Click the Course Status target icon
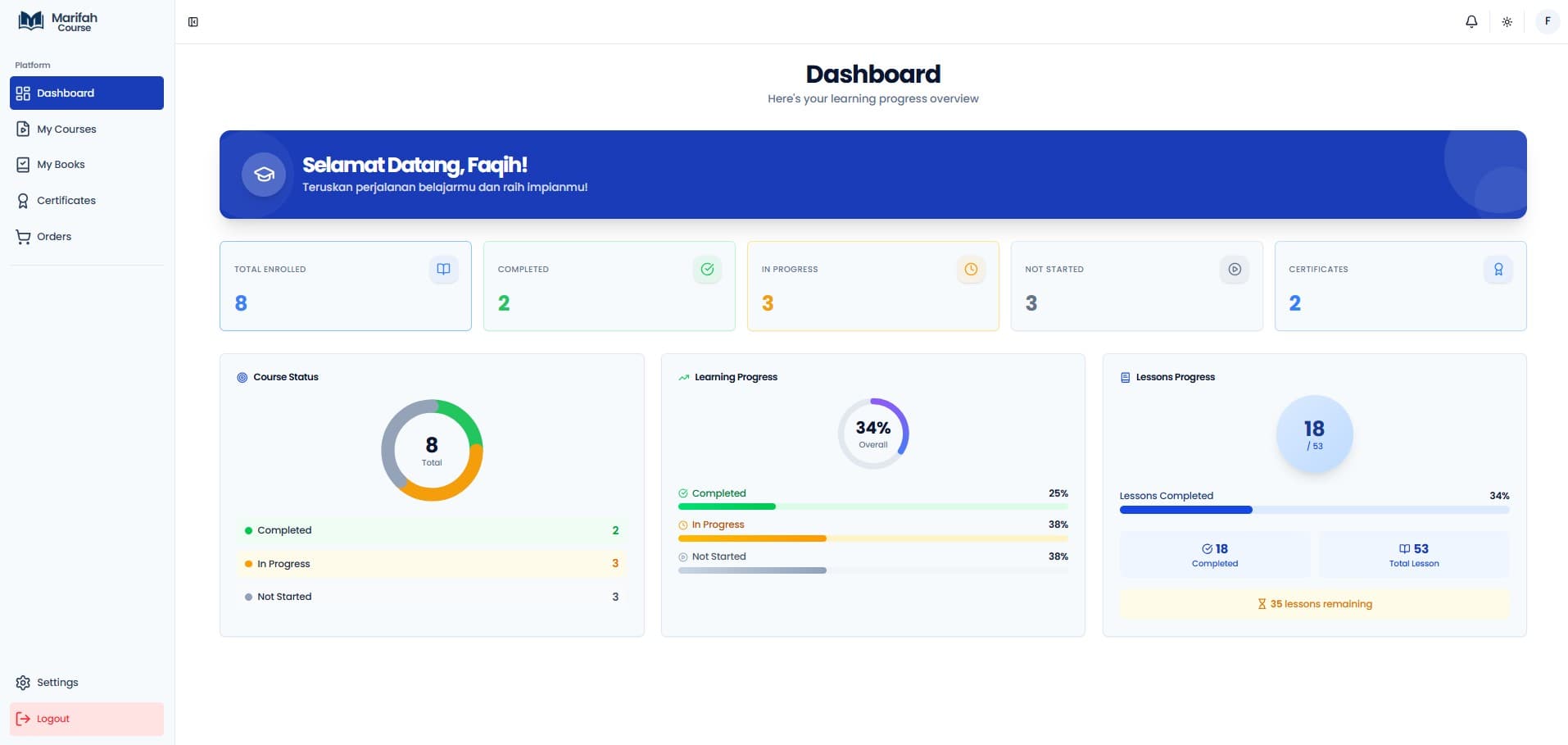 pyautogui.click(x=242, y=378)
